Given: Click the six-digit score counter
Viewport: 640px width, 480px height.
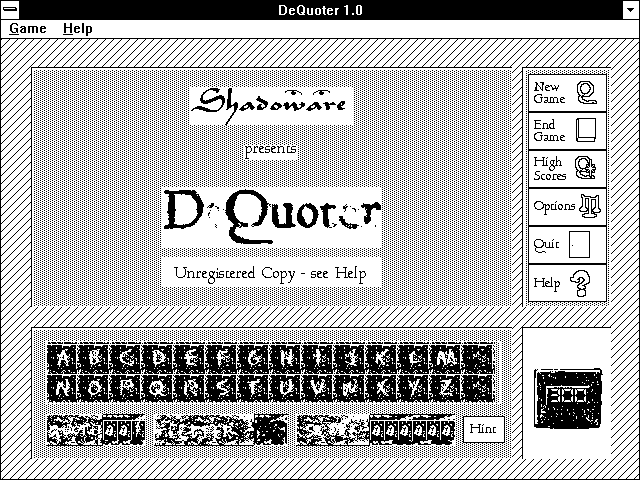Looking at the screenshot, I should (x=412, y=430).
